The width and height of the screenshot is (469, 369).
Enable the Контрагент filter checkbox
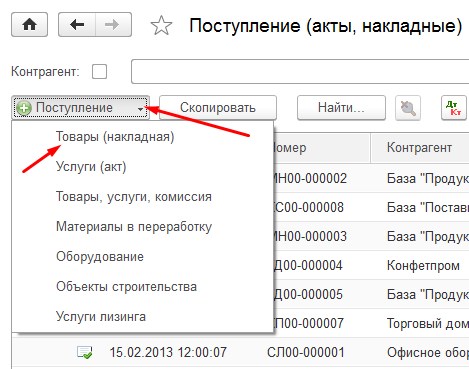99,71
